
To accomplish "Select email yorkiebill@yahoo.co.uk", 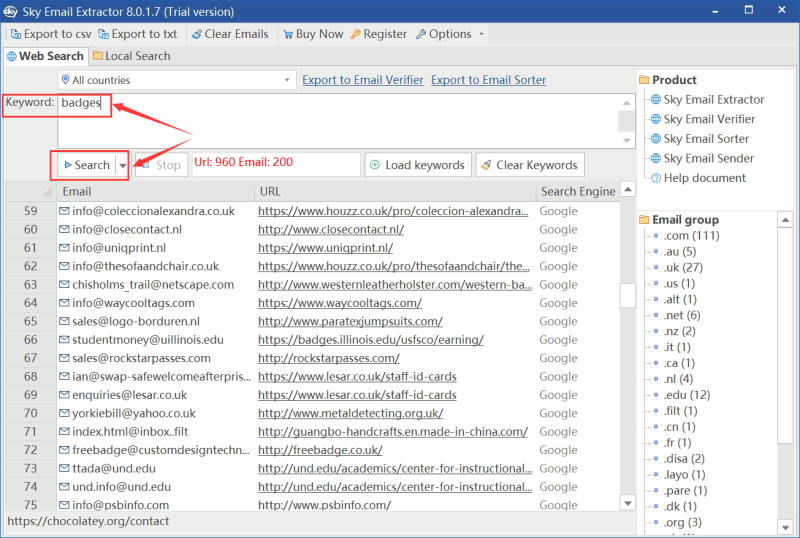I will click(134, 413).
